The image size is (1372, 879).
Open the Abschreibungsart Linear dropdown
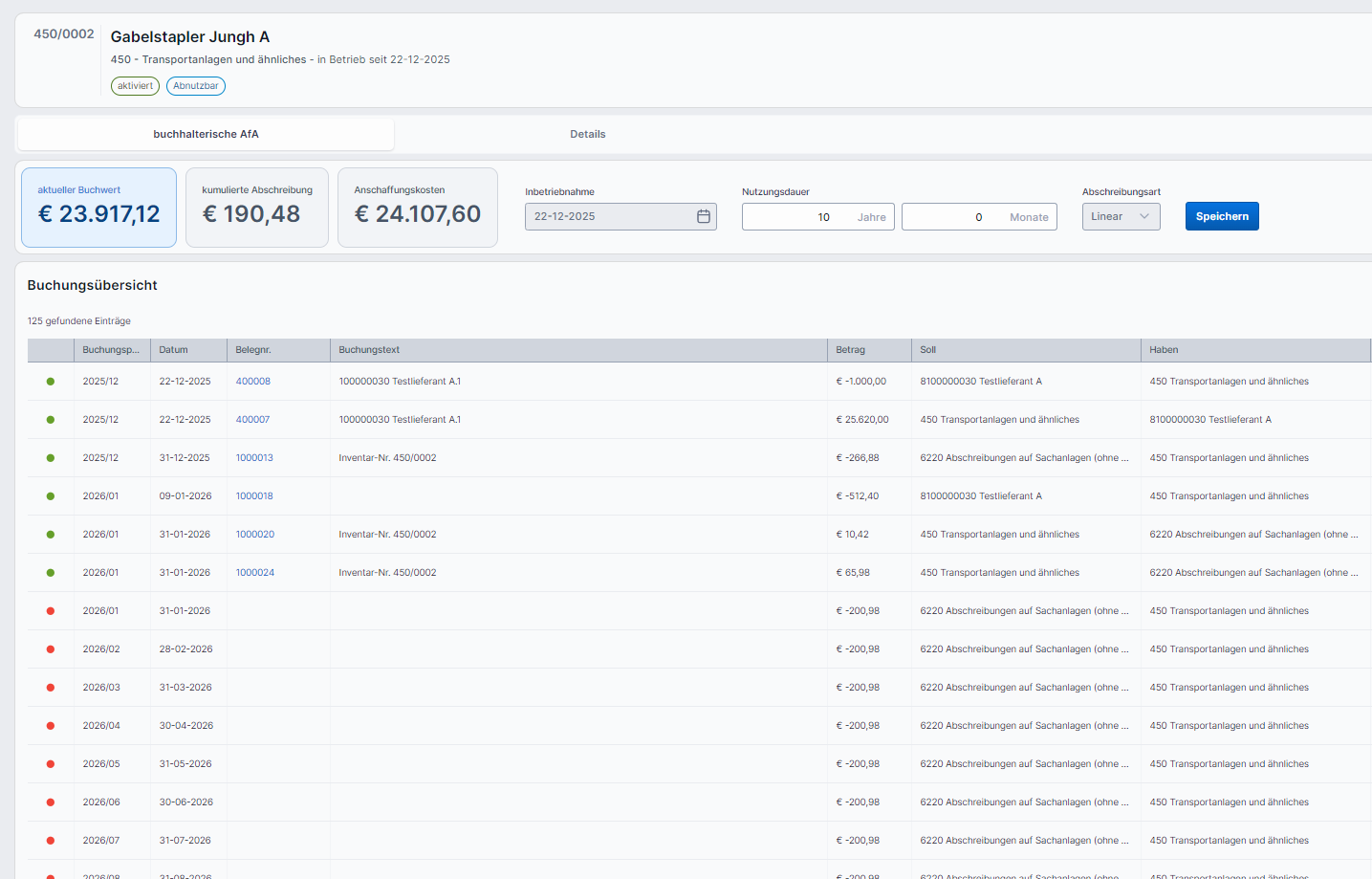(x=1121, y=217)
